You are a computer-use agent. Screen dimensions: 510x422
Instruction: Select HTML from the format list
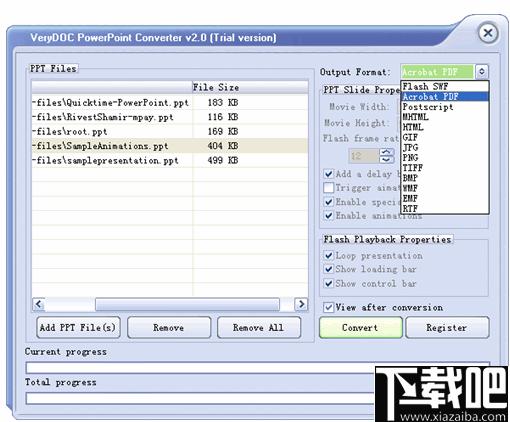tap(445, 127)
